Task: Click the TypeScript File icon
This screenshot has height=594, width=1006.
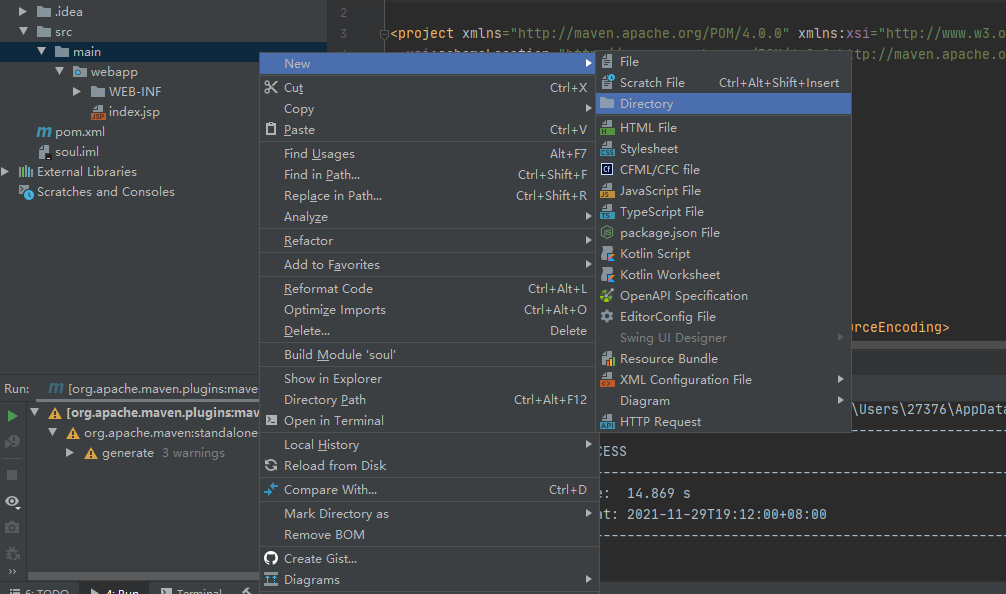Action: (607, 212)
